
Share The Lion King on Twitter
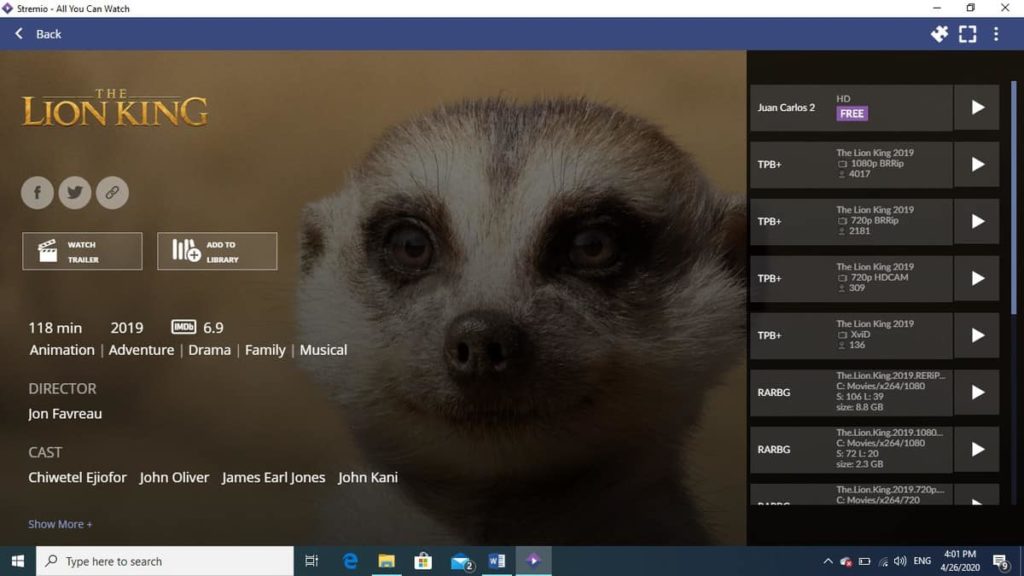pyautogui.click(x=75, y=193)
